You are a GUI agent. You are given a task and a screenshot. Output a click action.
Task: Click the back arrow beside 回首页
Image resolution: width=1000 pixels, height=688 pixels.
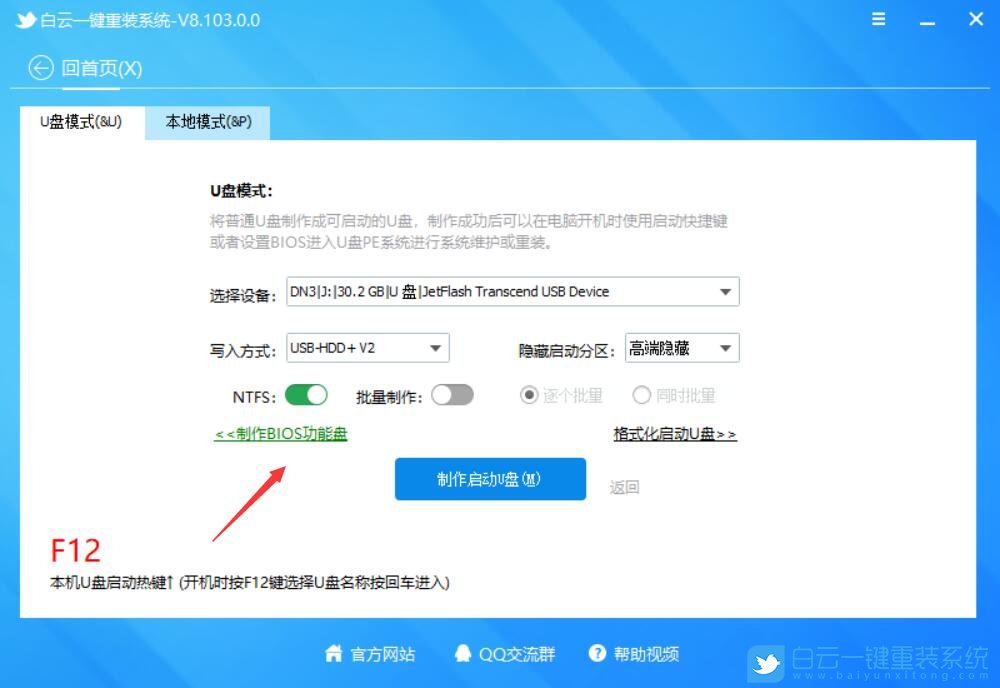coord(40,68)
